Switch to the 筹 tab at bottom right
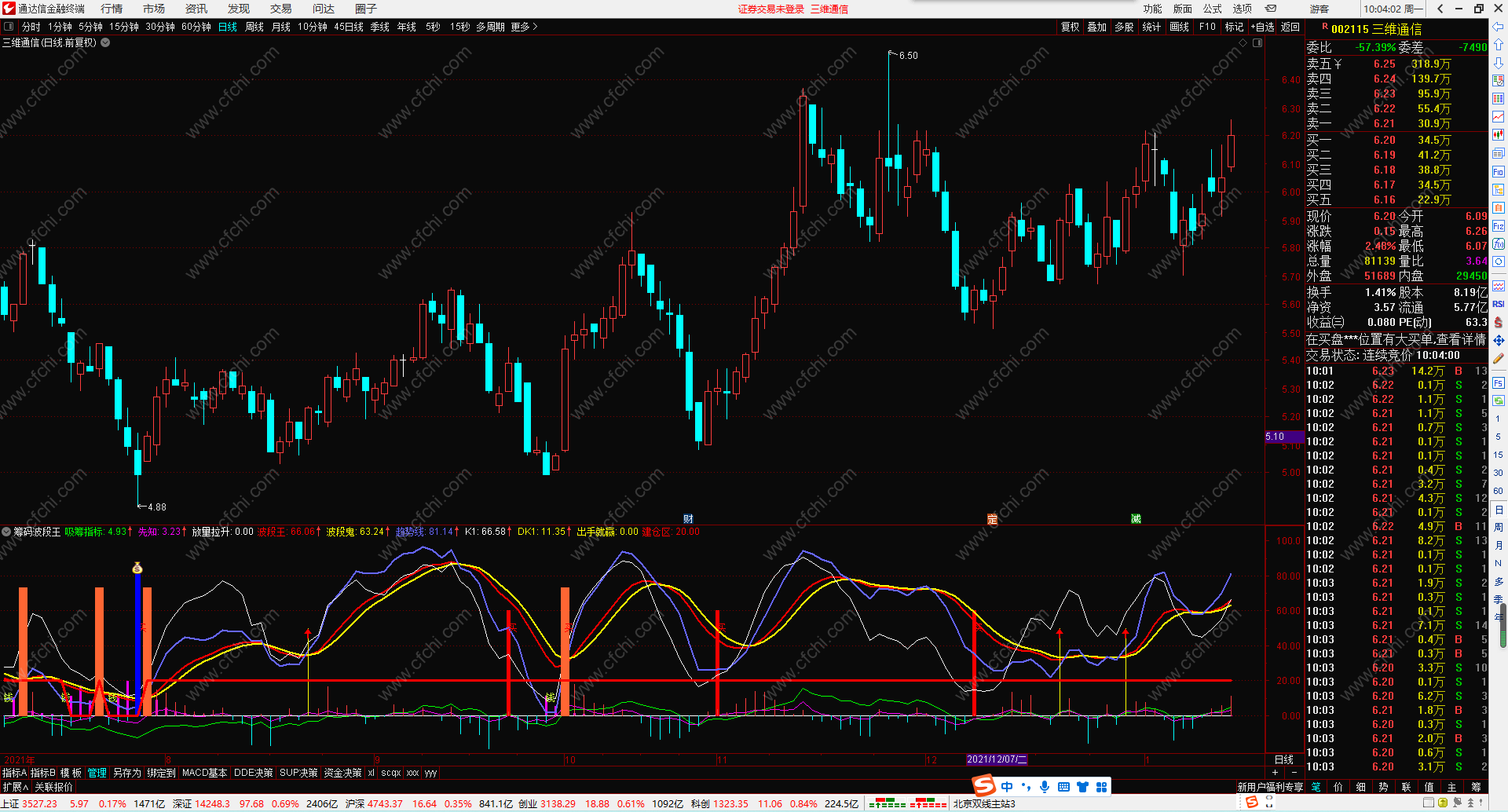 coord(1477,787)
